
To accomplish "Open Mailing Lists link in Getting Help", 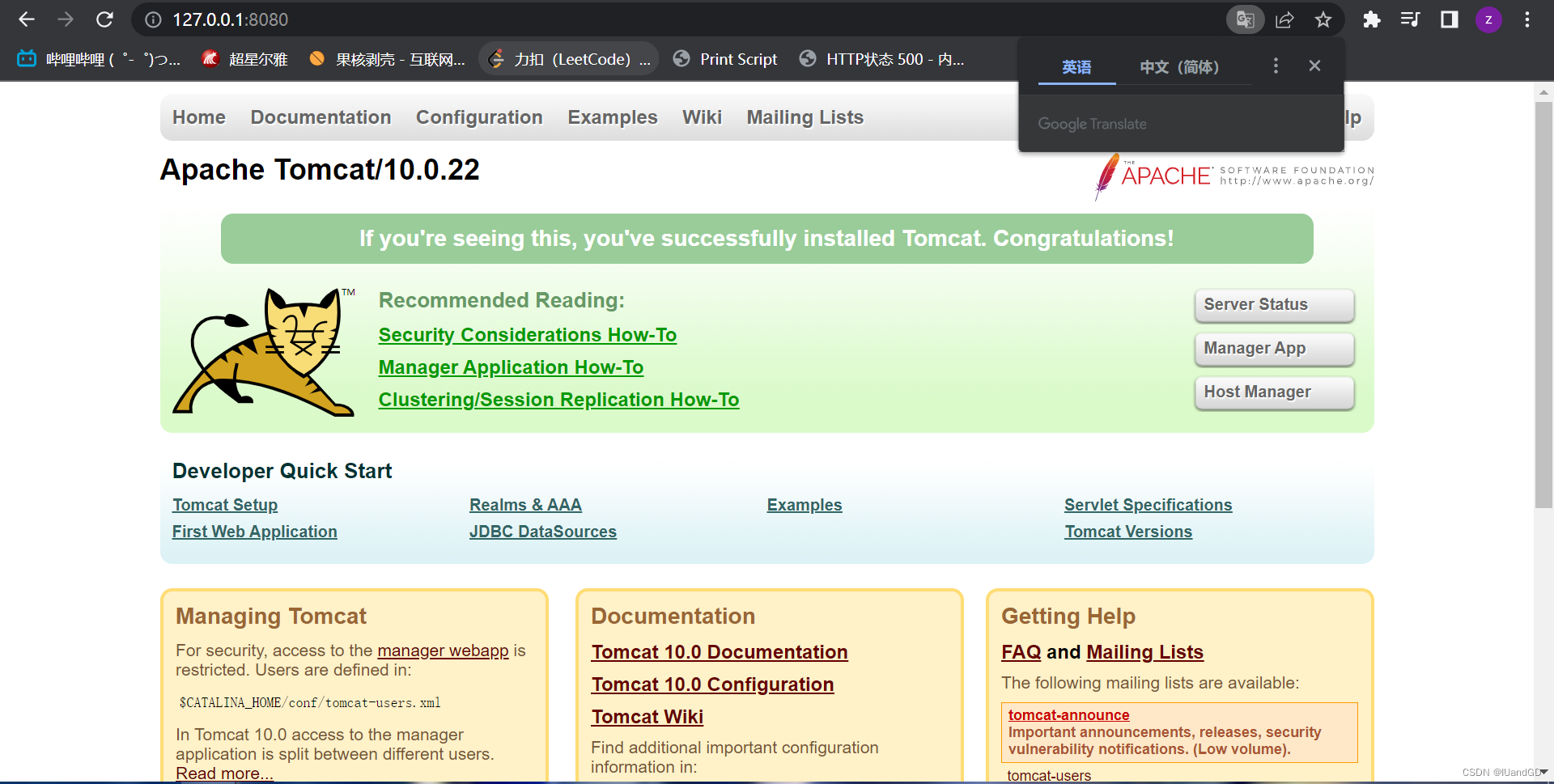I will click(1144, 652).
